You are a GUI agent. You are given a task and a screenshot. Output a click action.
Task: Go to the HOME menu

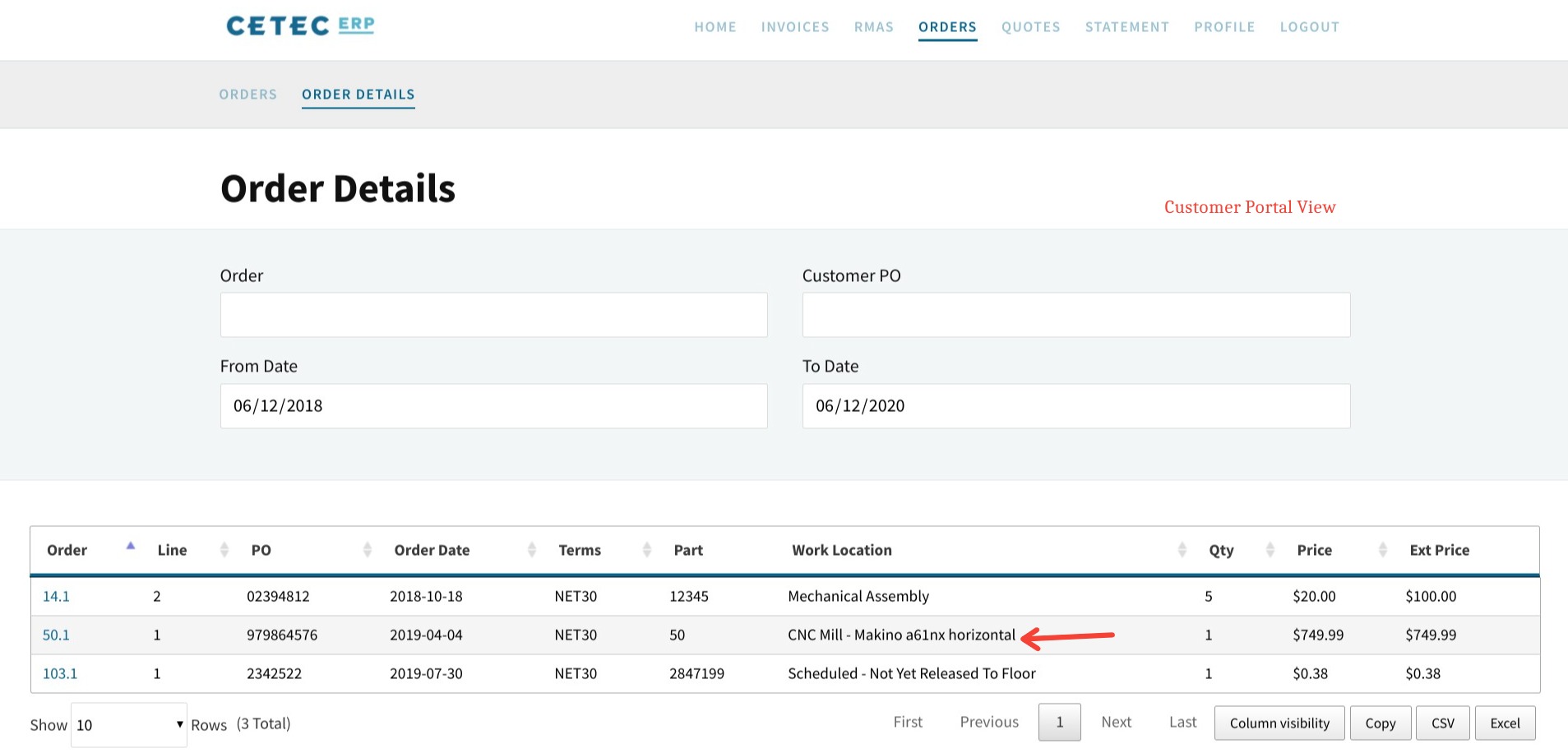tap(715, 27)
